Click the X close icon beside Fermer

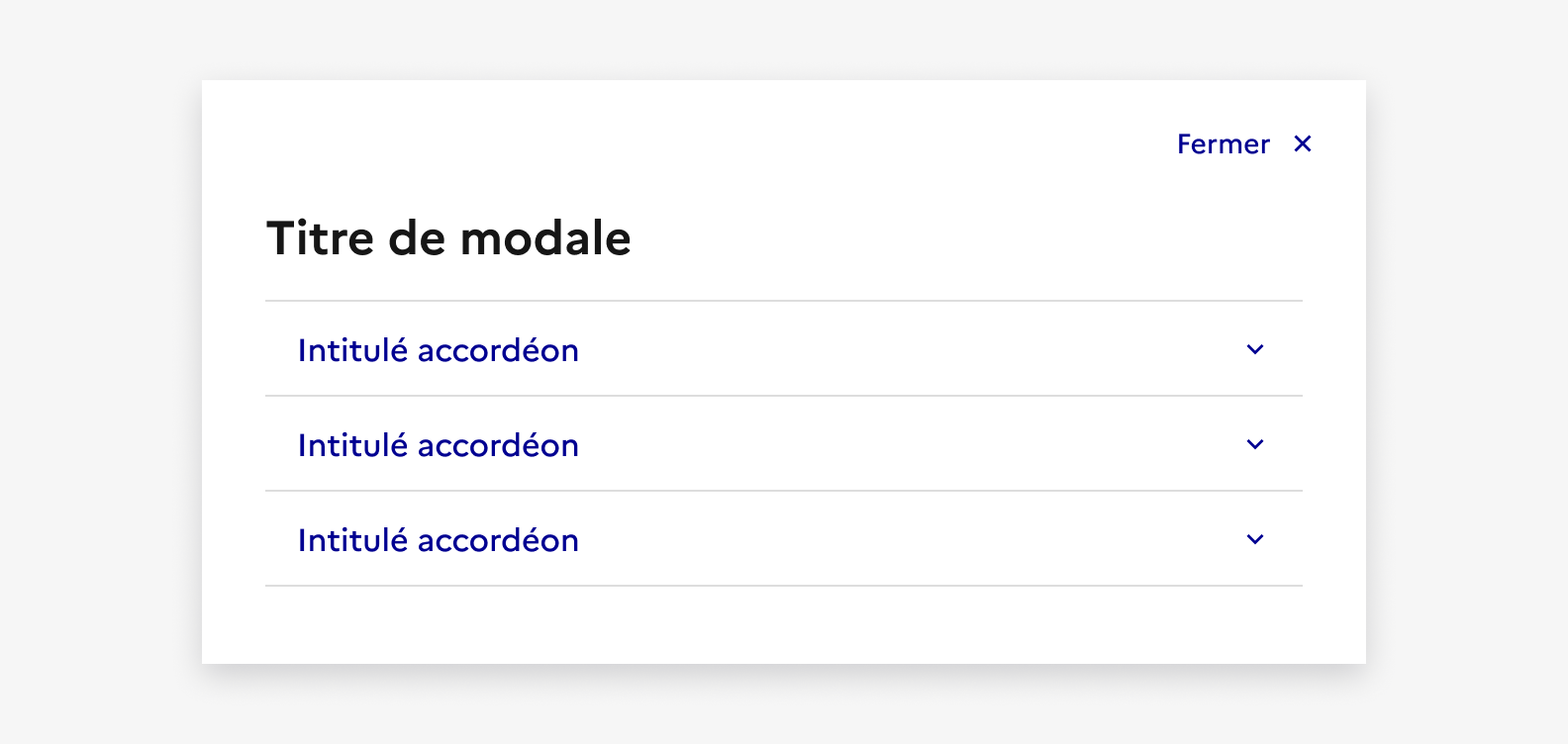(x=1303, y=144)
